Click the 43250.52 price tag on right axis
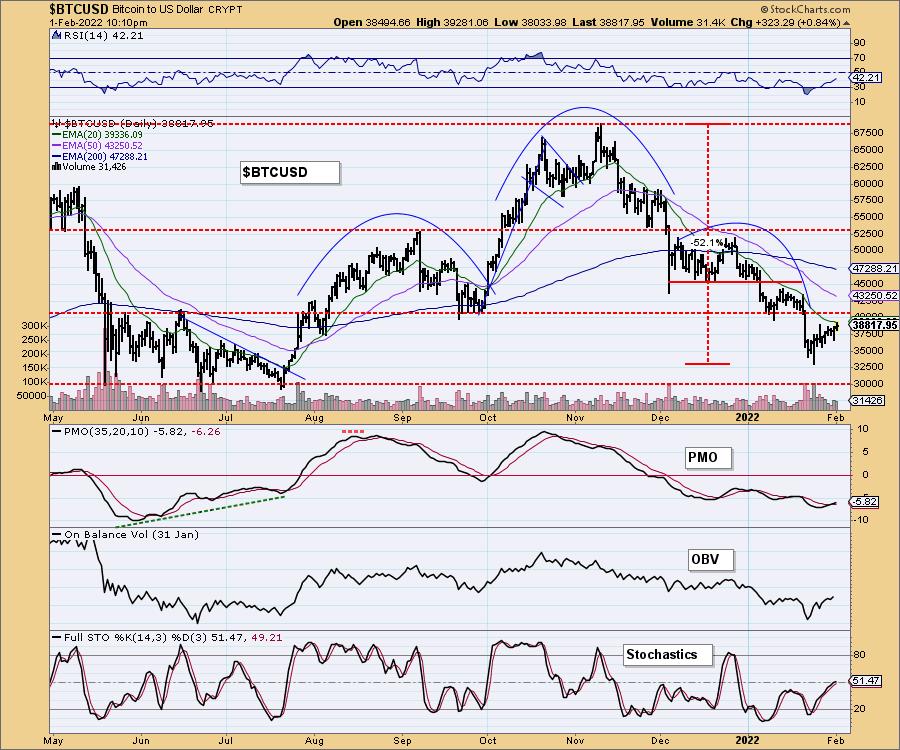This screenshot has width=900, height=750. (874, 295)
